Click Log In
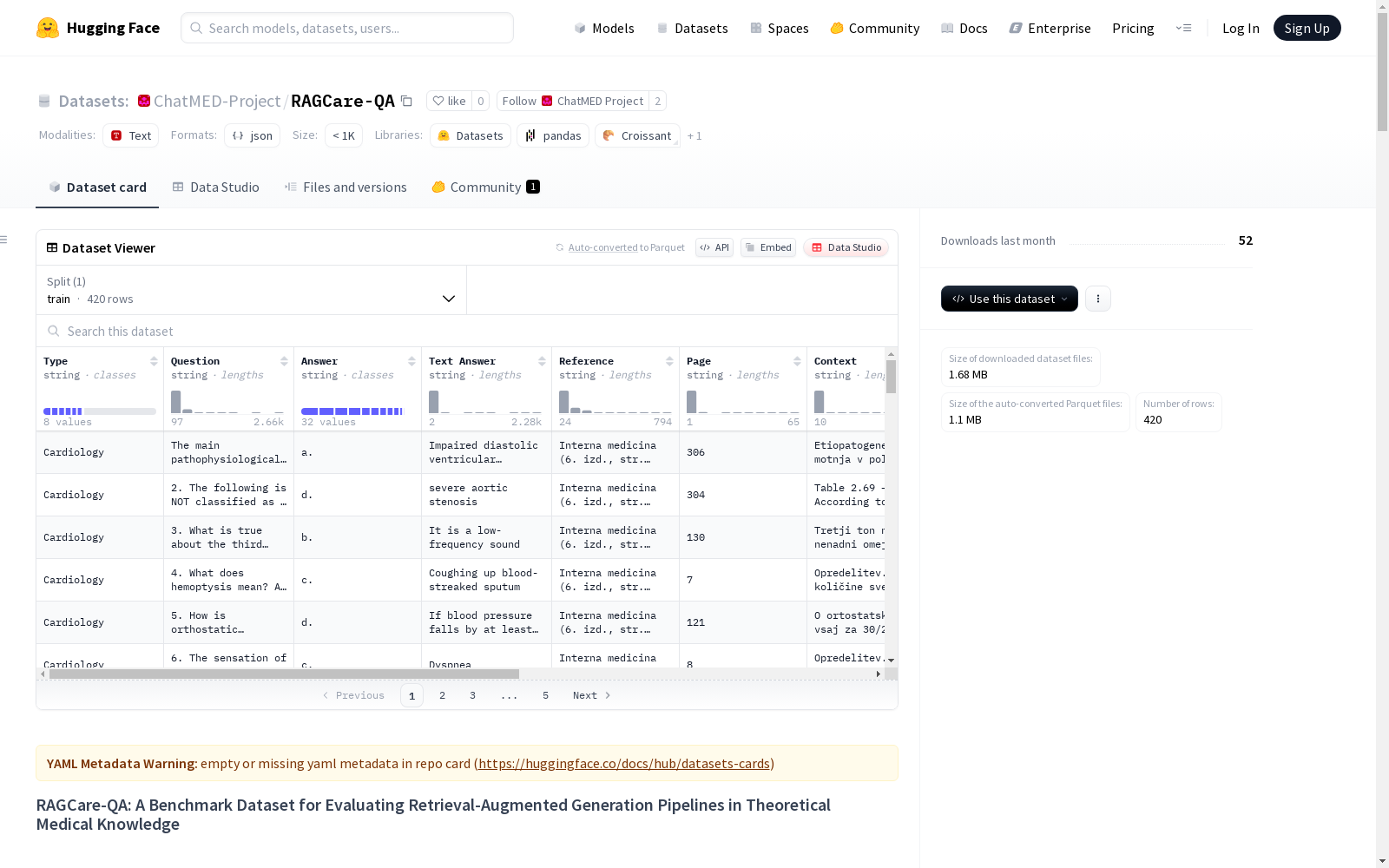The height and width of the screenshot is (868, 1389). 1241,28
